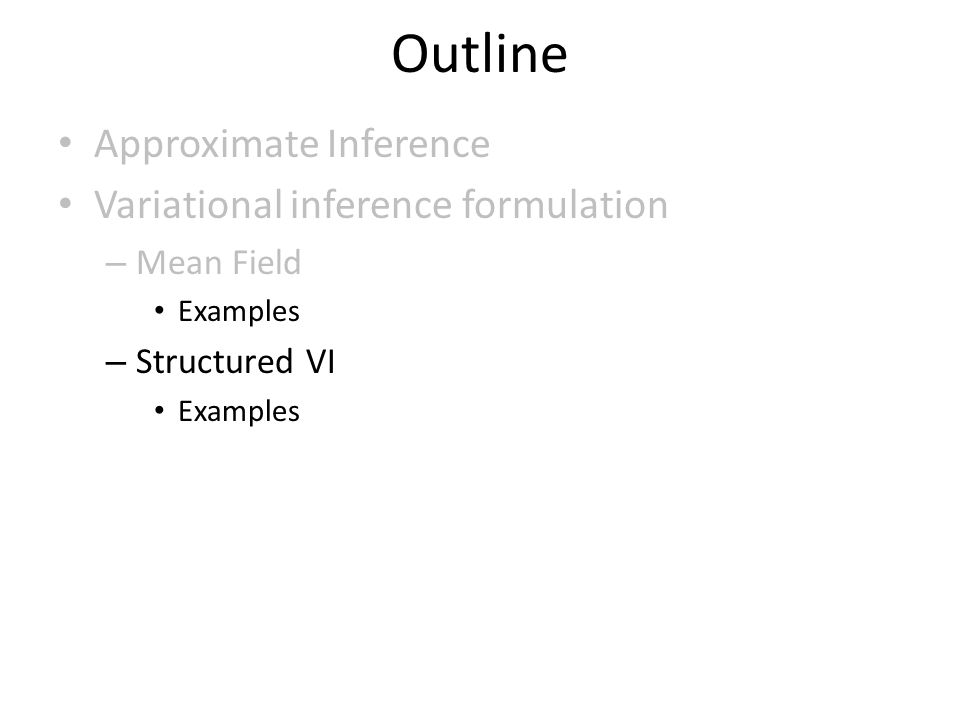Click the word Variational in second bullet

(189, 204)
